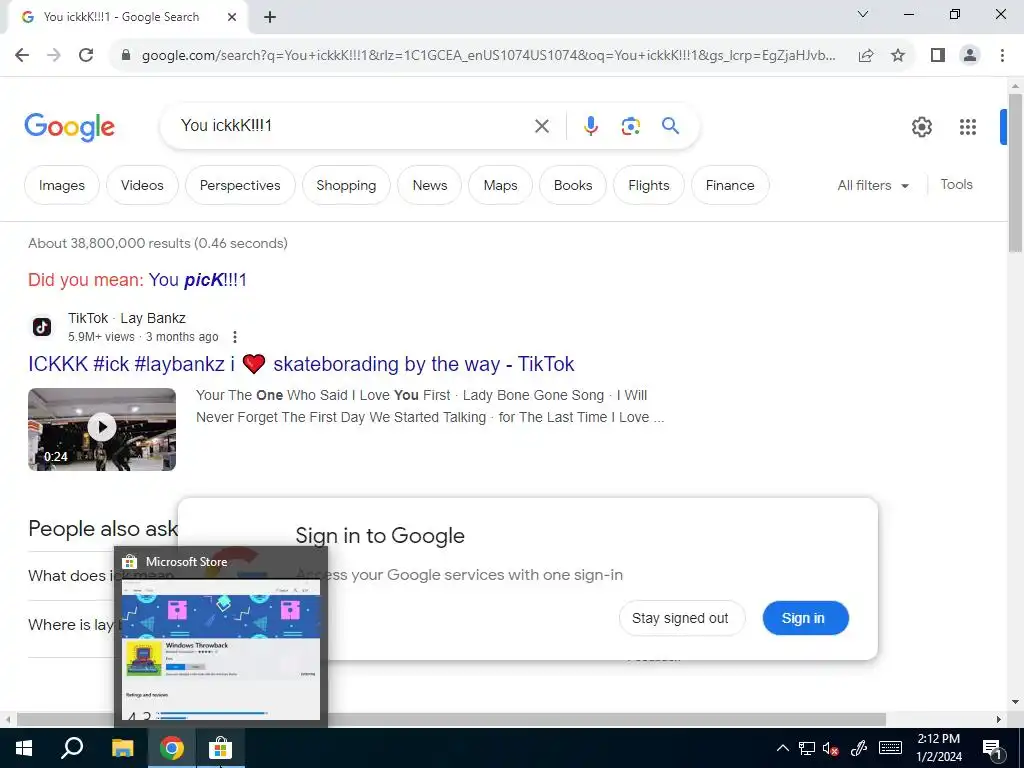Open the search Tools options
Image resolution: width=1024 pixels, height=768 pixels.
pyautogui.click(x=956, y=185)
